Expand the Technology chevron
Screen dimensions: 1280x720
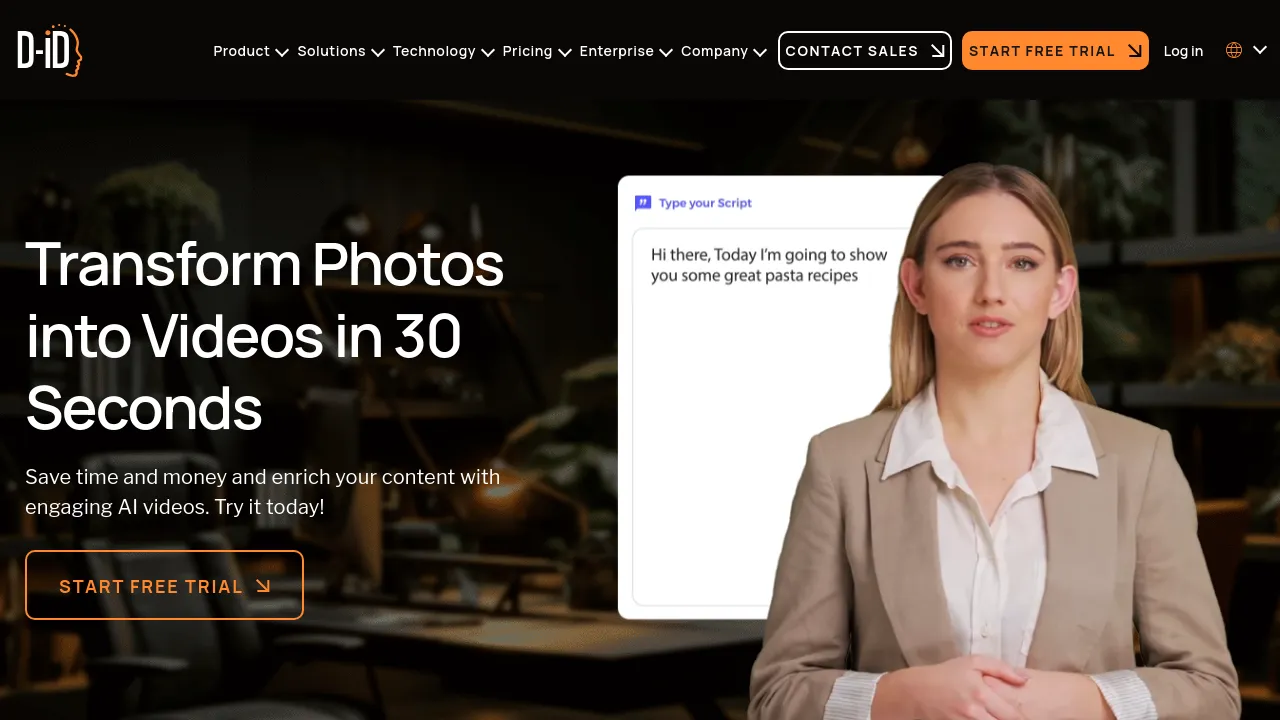point(488,52)
